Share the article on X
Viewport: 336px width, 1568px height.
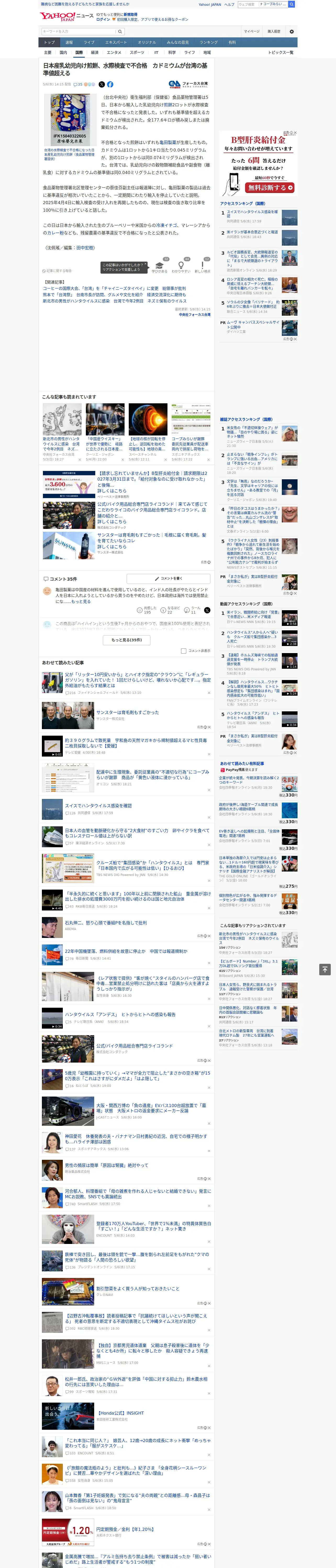click(102, 85)
